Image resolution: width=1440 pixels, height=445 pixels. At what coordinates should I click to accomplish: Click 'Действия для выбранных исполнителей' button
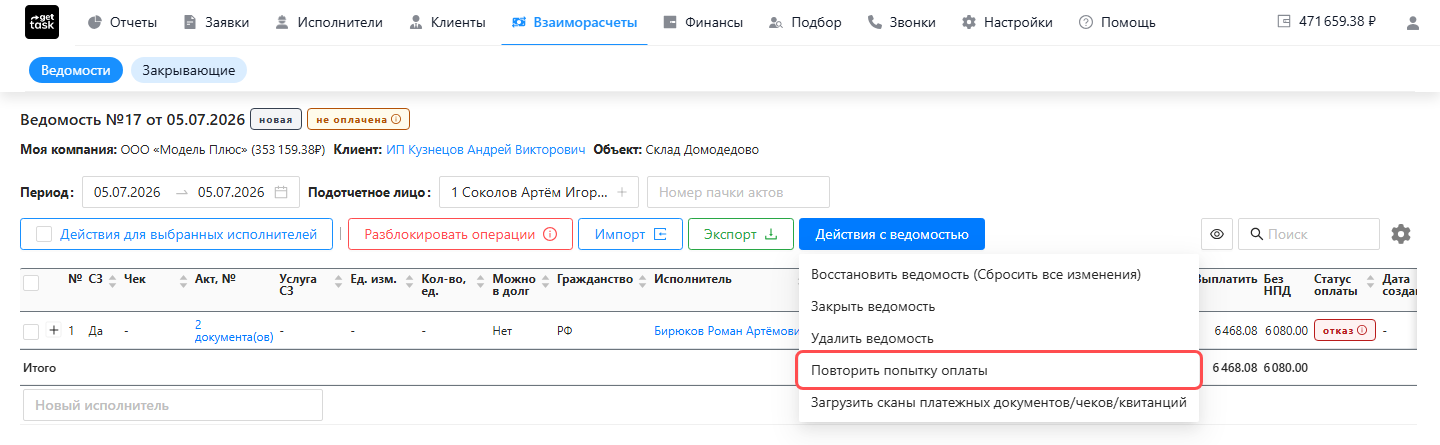176,234
